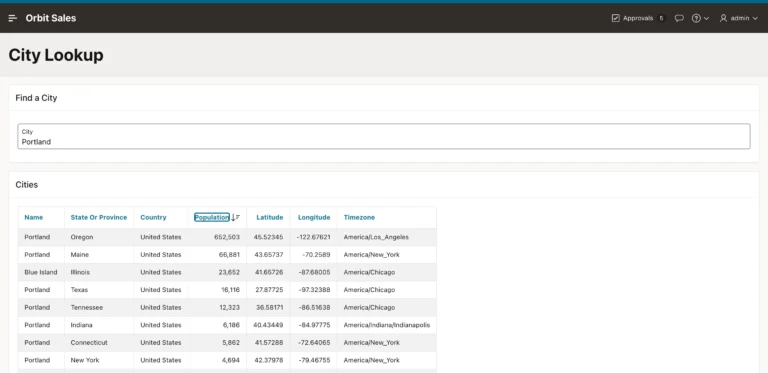
Task: Select the Oregon state cell
Action: [82, 237]
